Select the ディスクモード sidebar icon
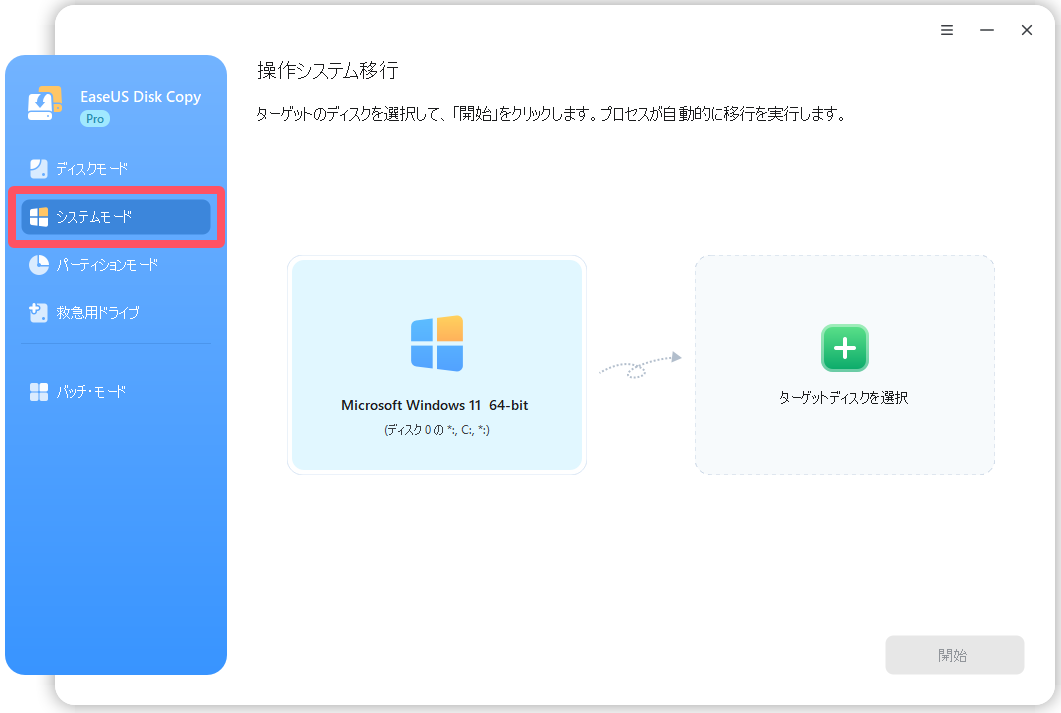 click(x=39, y=168)
